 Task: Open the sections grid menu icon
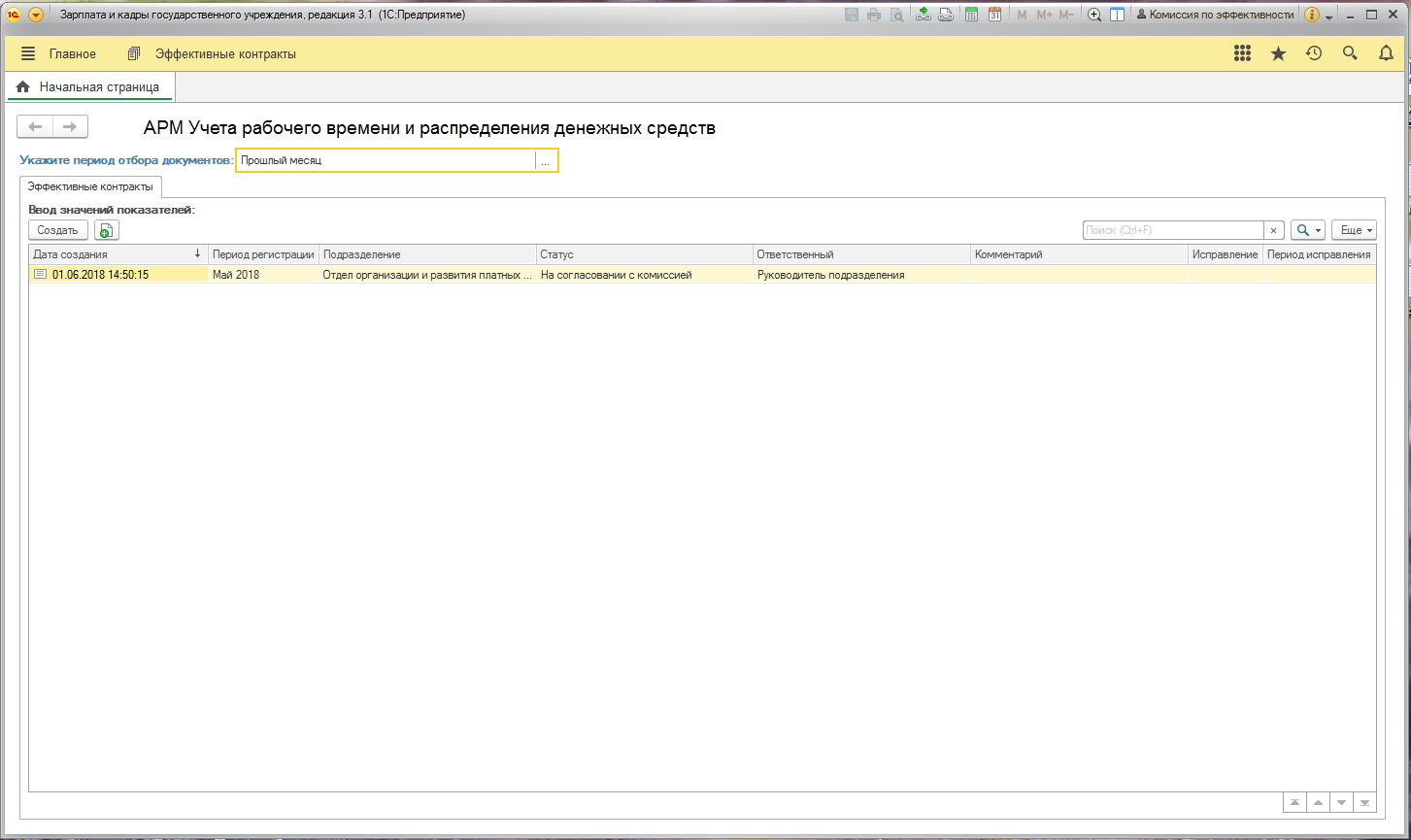coord(1242,54)
